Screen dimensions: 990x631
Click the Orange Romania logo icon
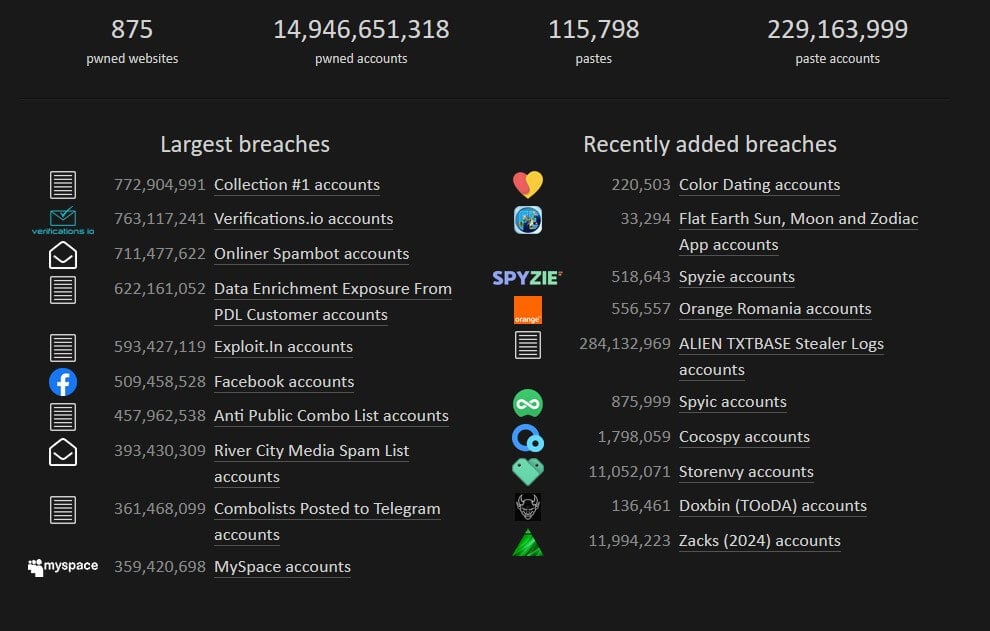(527, 310)
